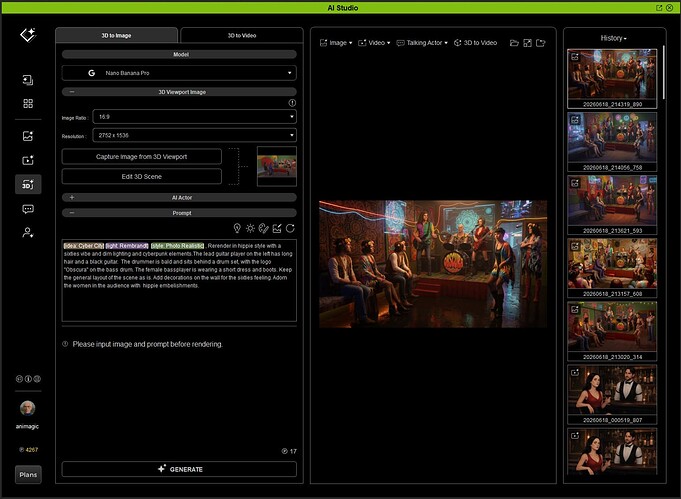Open the Nano Banana Pro model dropdown
Screen dimensions: 681x499
click(x=179, y=73)
